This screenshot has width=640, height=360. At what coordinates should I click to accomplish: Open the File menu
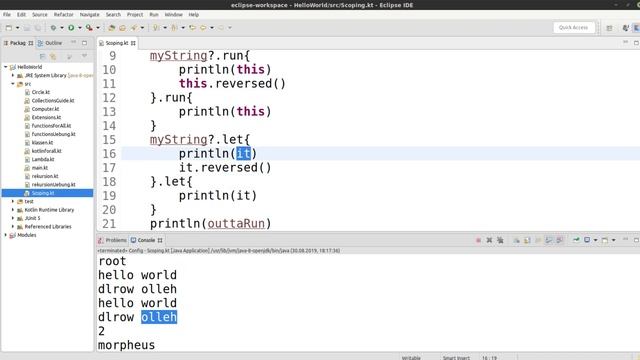pos(7,14)
